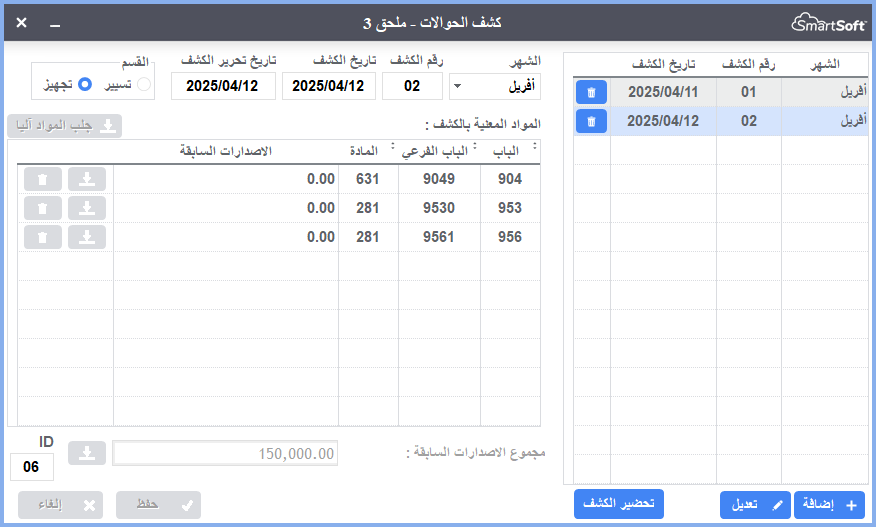The image size is (876, 527).
Task: Click the SmartSoft logo
Action: [x=828, y=21]
